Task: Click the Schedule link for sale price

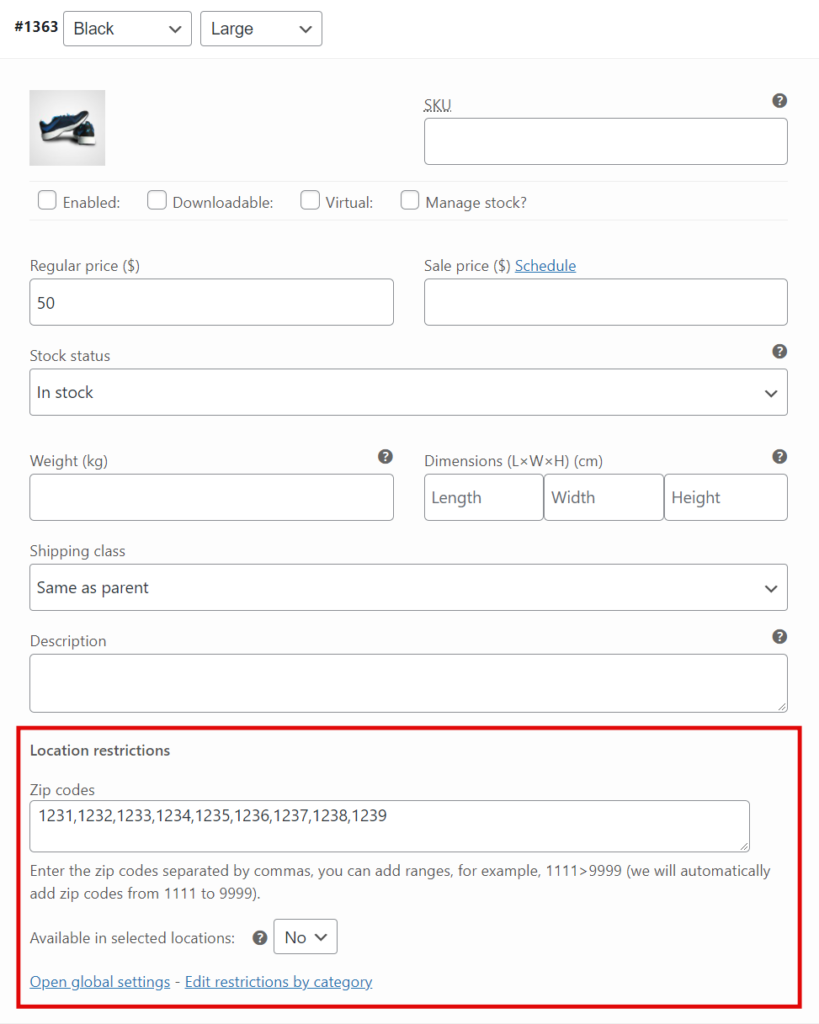Action: pyautogui.click(x=545, y=265)
